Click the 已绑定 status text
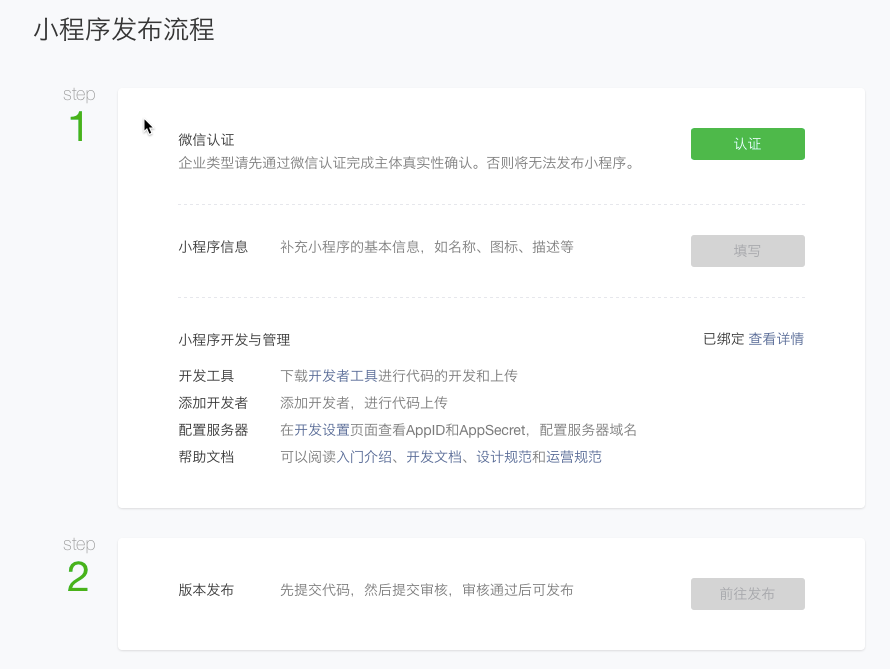This screenshot has height=669, width=890. pyautogui.click(x=724, y=339)
